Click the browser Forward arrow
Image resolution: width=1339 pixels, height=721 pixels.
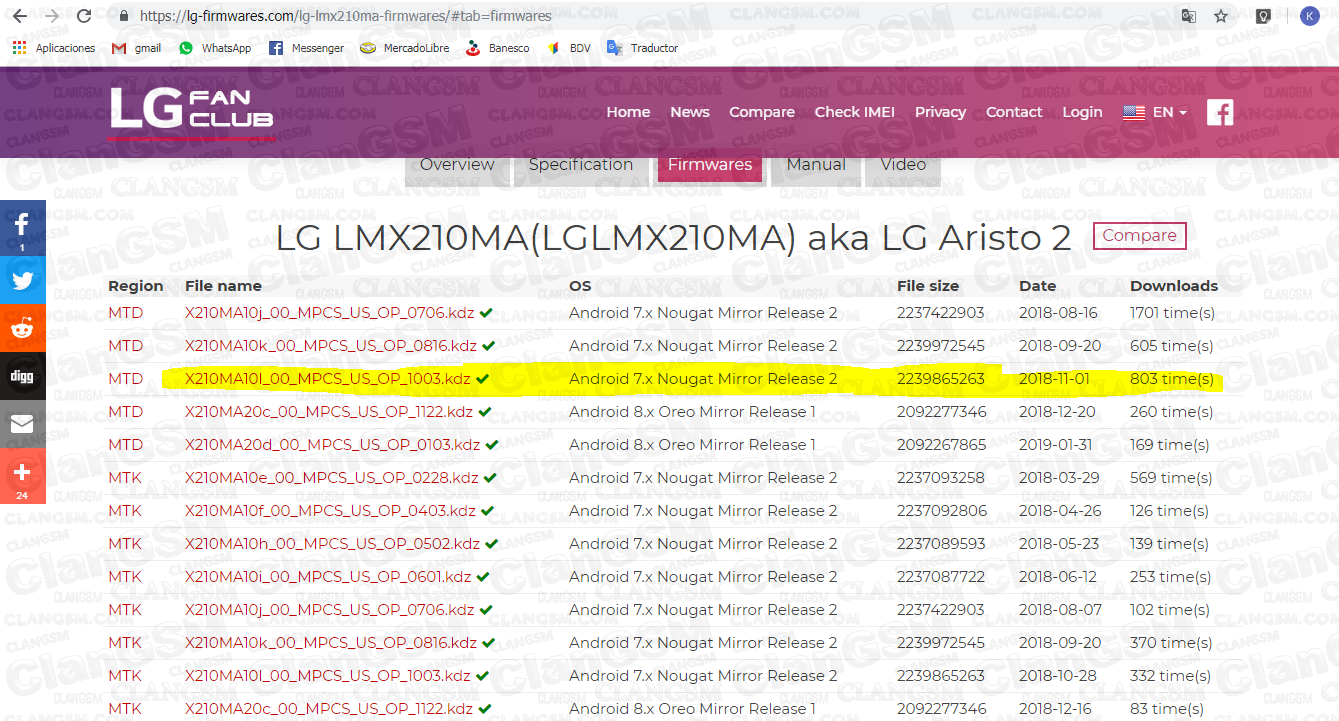(x=52, y=16)
